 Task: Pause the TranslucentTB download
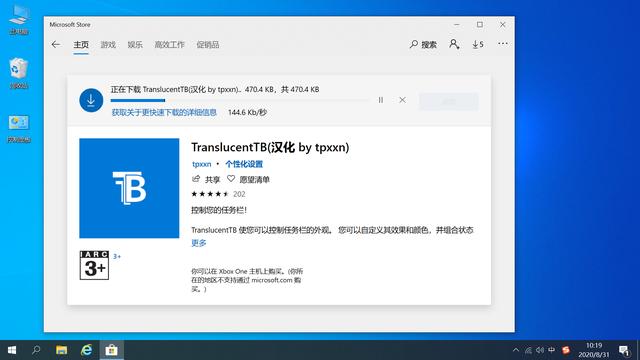[x=381, y=100]
